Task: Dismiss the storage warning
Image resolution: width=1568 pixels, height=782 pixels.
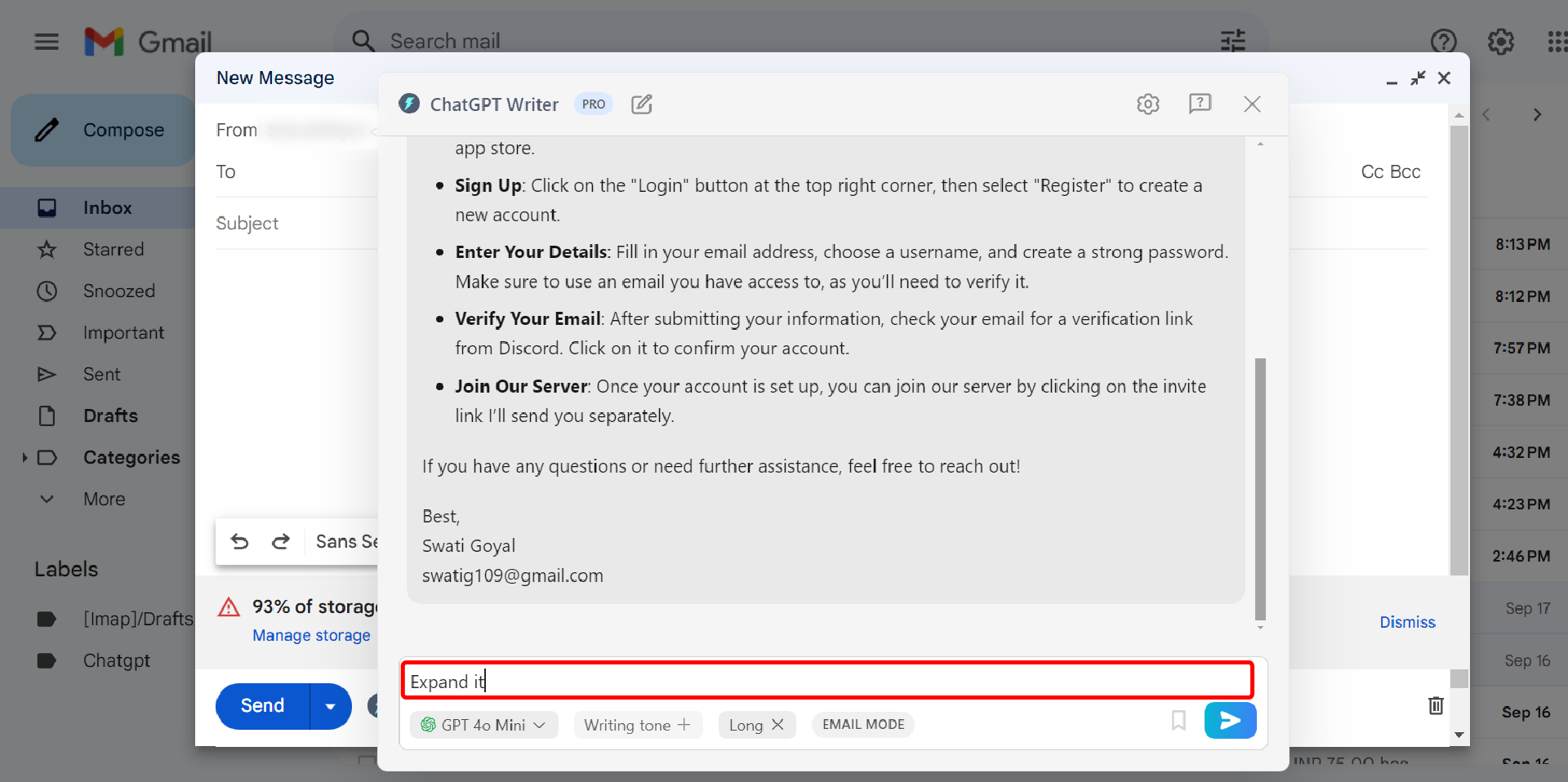Action: tap(1407, 622)
